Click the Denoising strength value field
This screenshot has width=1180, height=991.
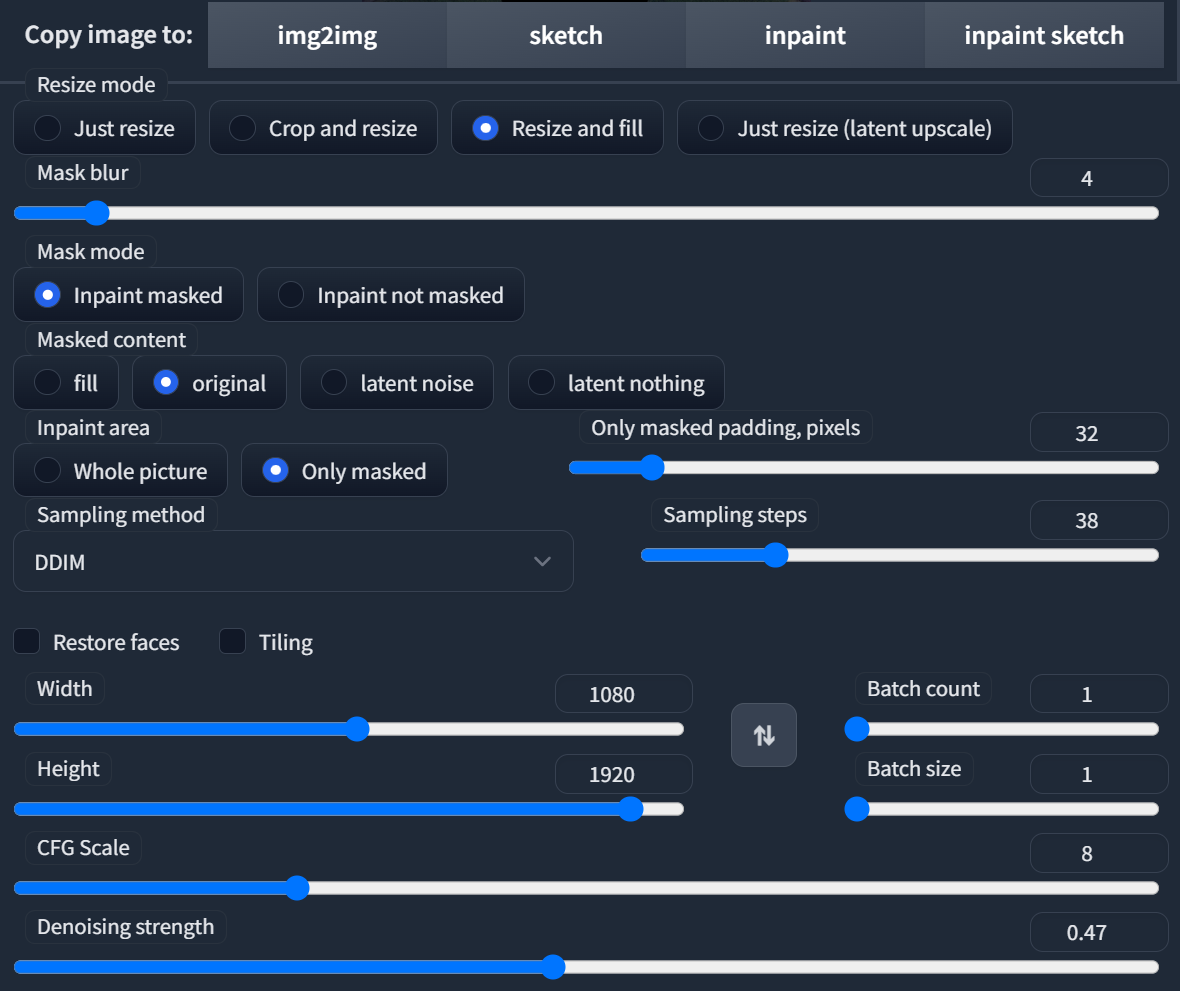1099,932
